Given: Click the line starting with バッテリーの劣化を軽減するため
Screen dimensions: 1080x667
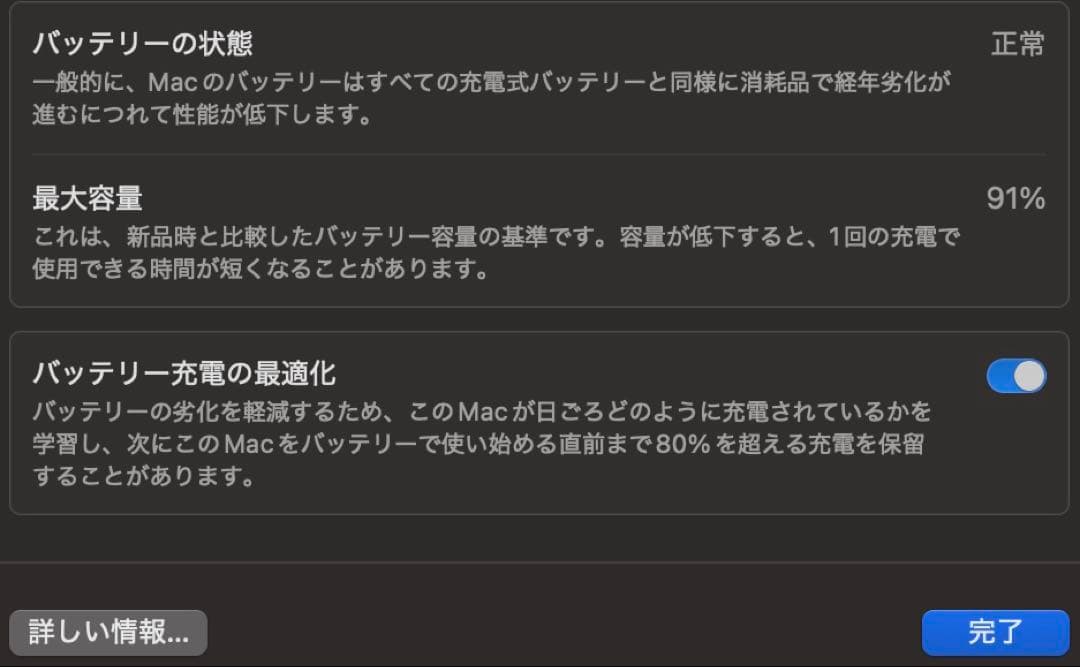Looking at the screenshot, I should coord(481,412).
